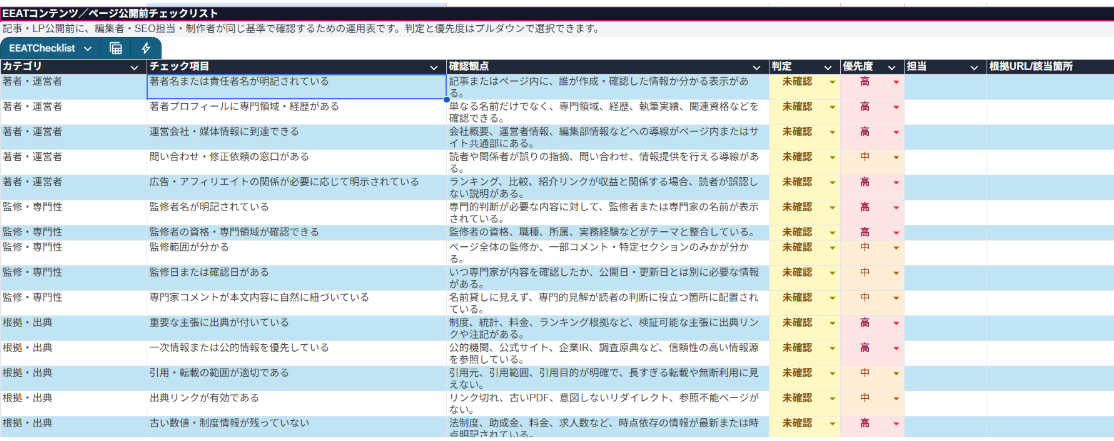Open 優先度 dropdown for 運営会社・媒体情報に到達できる
Viewport: 1114px width, 441px height.
coord(896,132)
